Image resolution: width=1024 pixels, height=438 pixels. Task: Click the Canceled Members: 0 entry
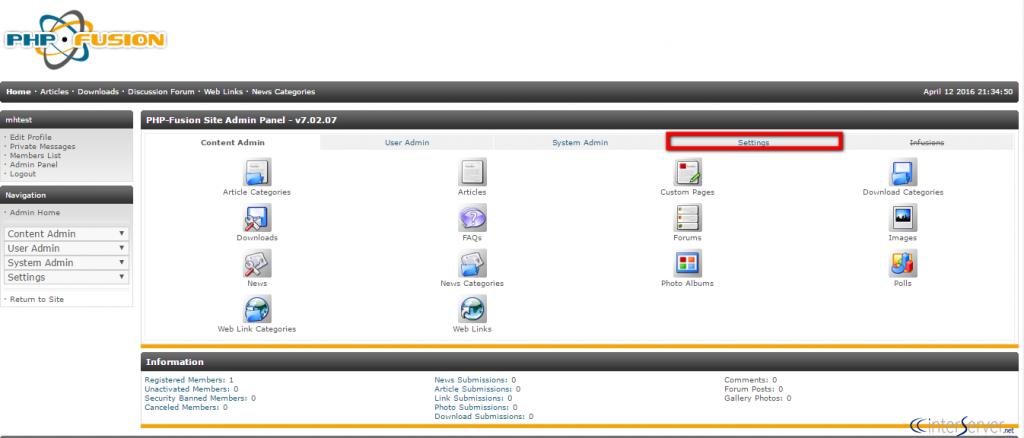coord(186,407)
